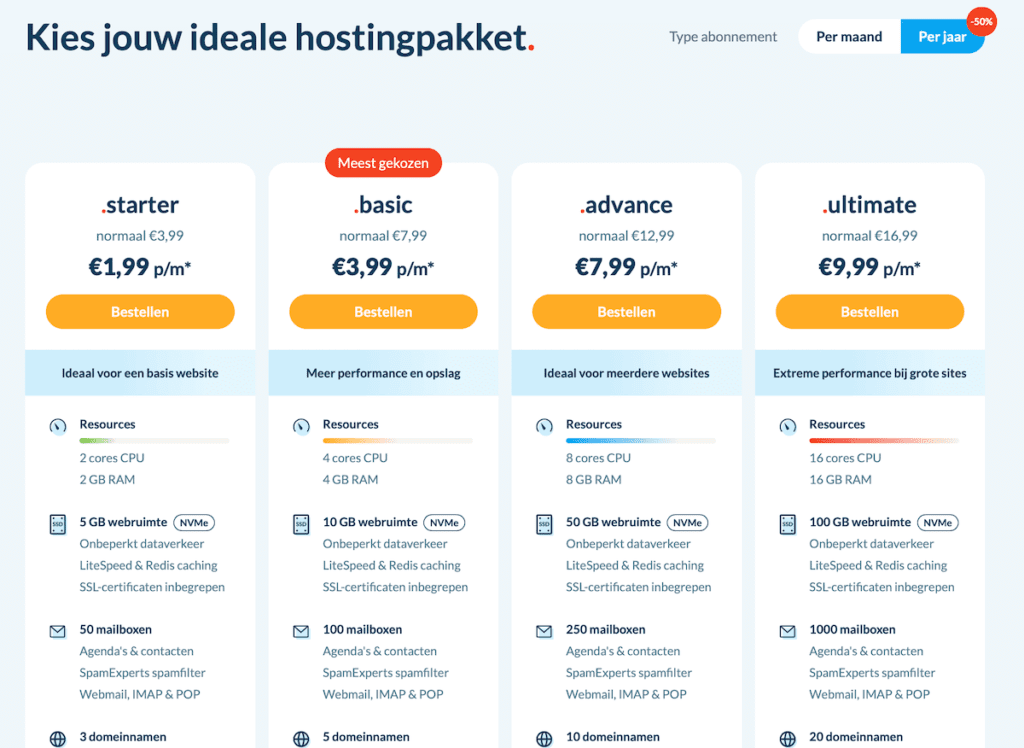Screen dimensions: 1024x748
Task: Click the mail envelope icon in the .advance column
Action: (544, 630)
